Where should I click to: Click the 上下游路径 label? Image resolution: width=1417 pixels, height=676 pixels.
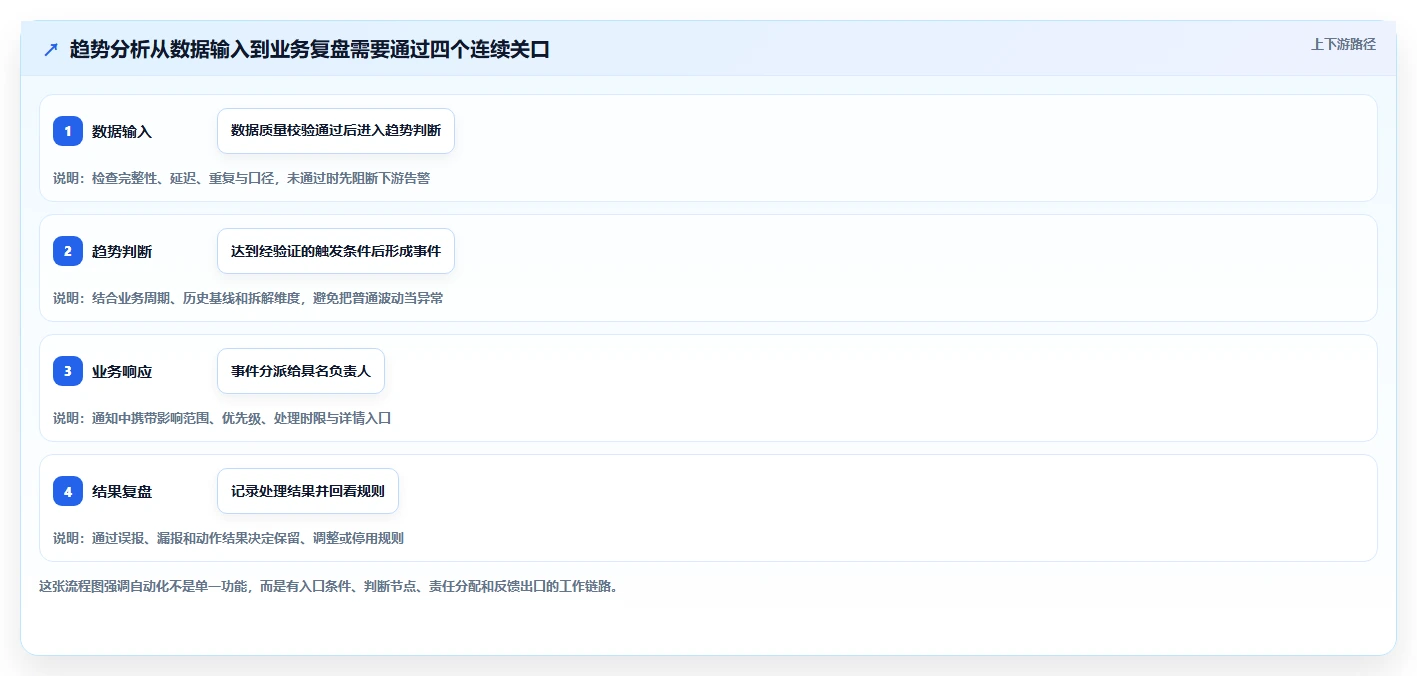[x=1344, y=44]
